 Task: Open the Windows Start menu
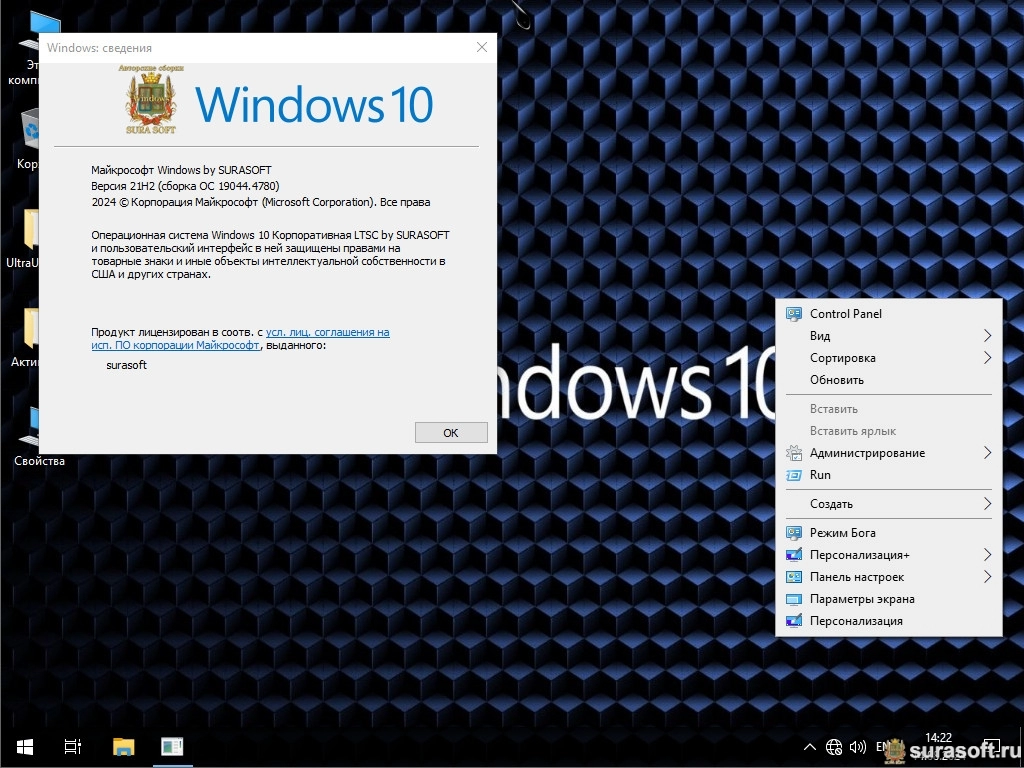pyautogui.click(x=24, y=746)
